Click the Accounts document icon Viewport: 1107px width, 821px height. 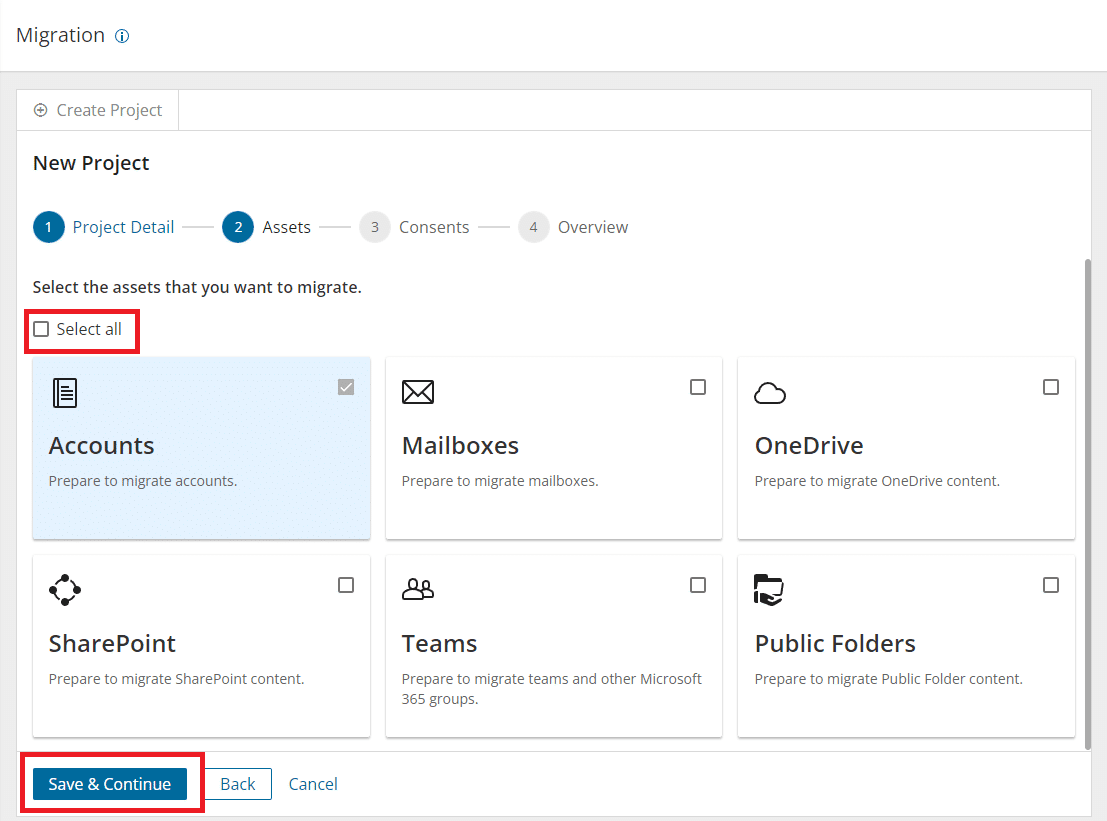click(65, 393)
